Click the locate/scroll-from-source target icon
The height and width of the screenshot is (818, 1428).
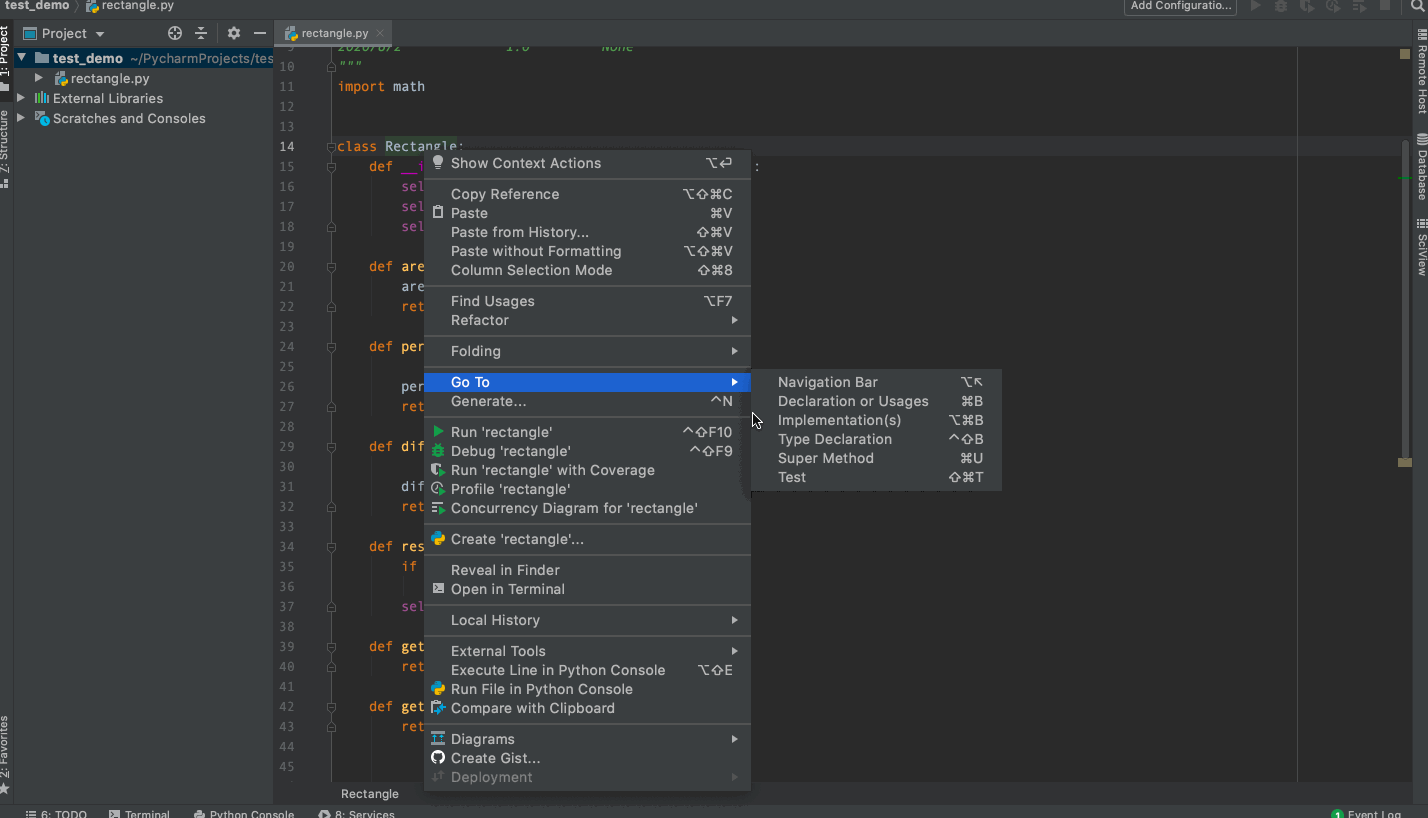(x=175, y=33)
